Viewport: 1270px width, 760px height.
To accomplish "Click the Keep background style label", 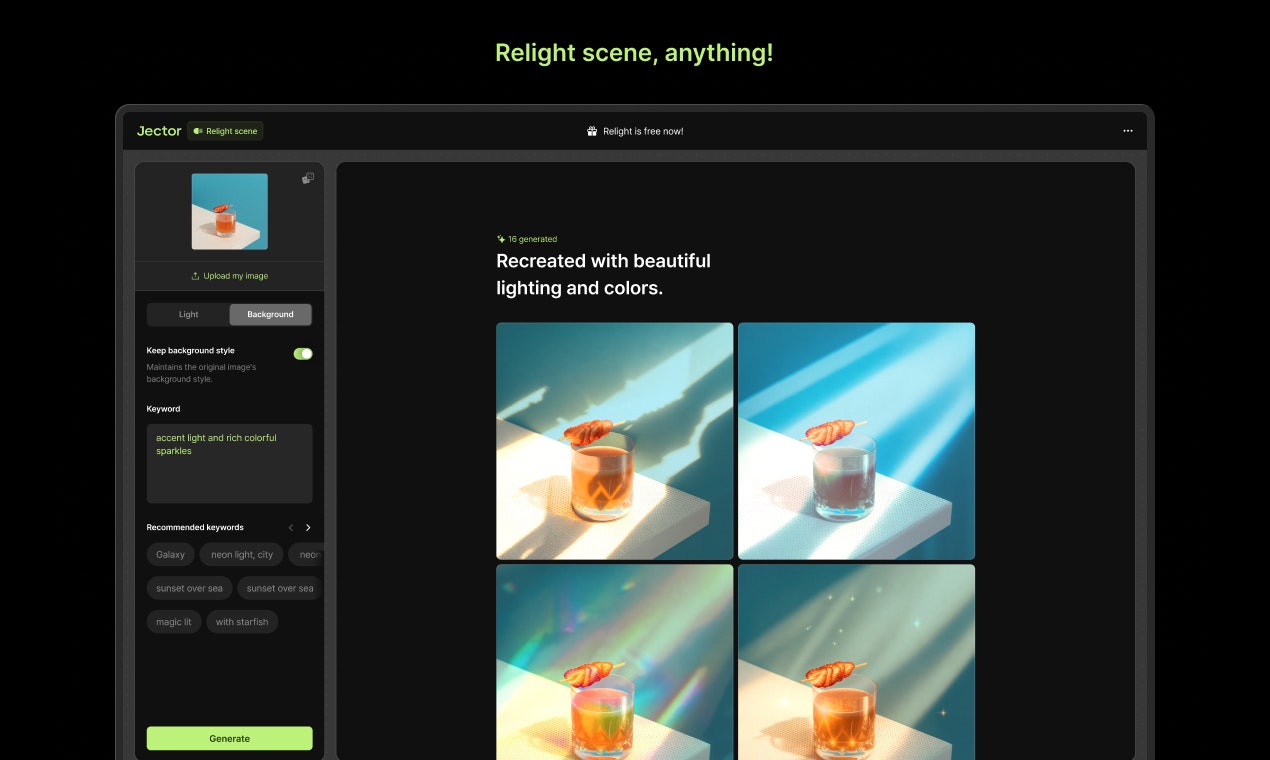I will click(x=191, y=351).
